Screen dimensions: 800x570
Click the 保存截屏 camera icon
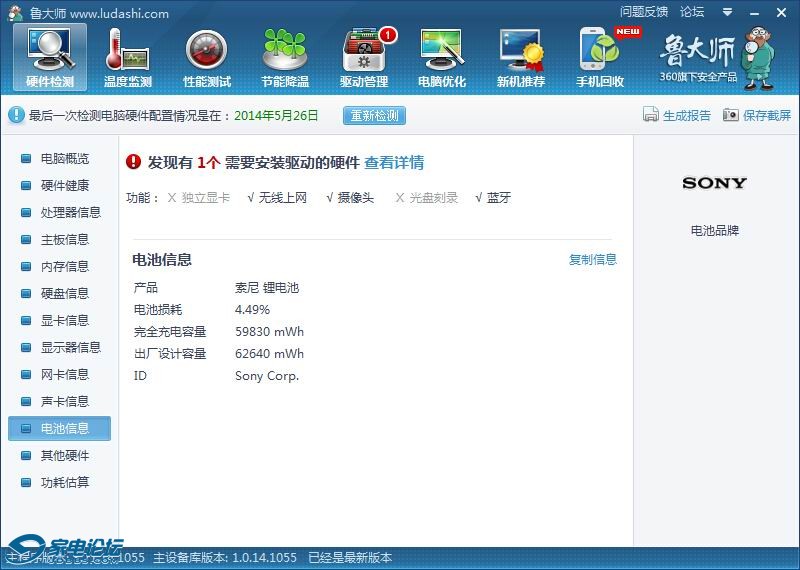731,115
